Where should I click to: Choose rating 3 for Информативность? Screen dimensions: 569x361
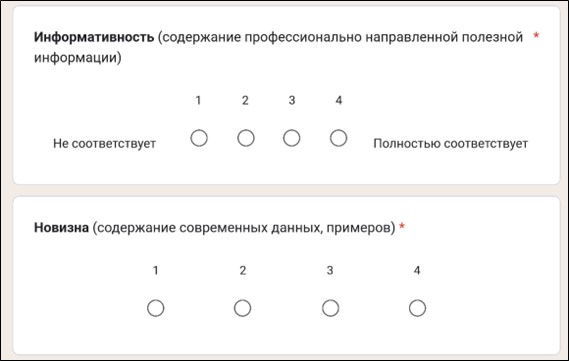pos(292,138)
